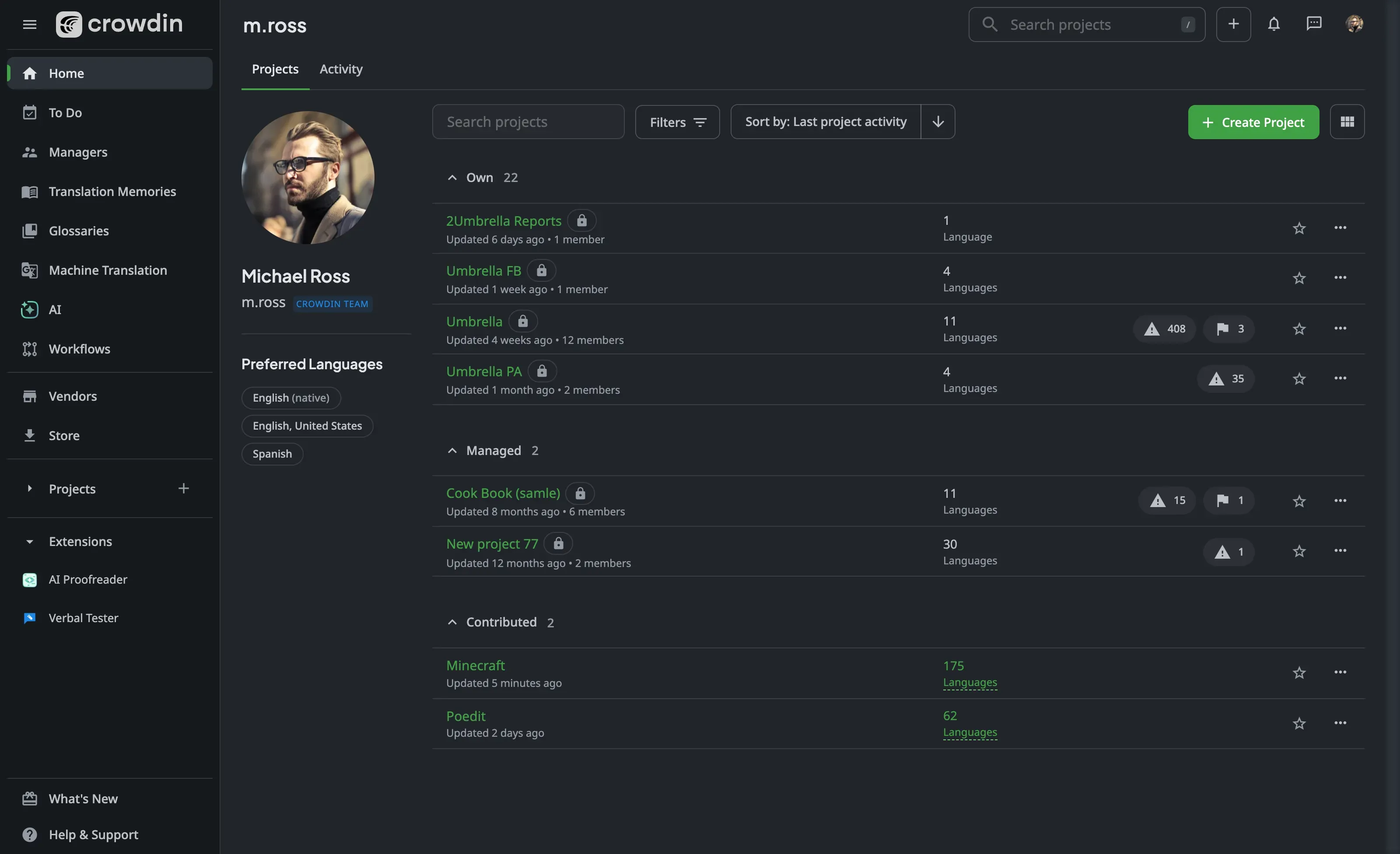Open the sort direction arrow dropdown
Viewport: 1400px width, 854px height.
pyautogui.click(x=938, y=122)
